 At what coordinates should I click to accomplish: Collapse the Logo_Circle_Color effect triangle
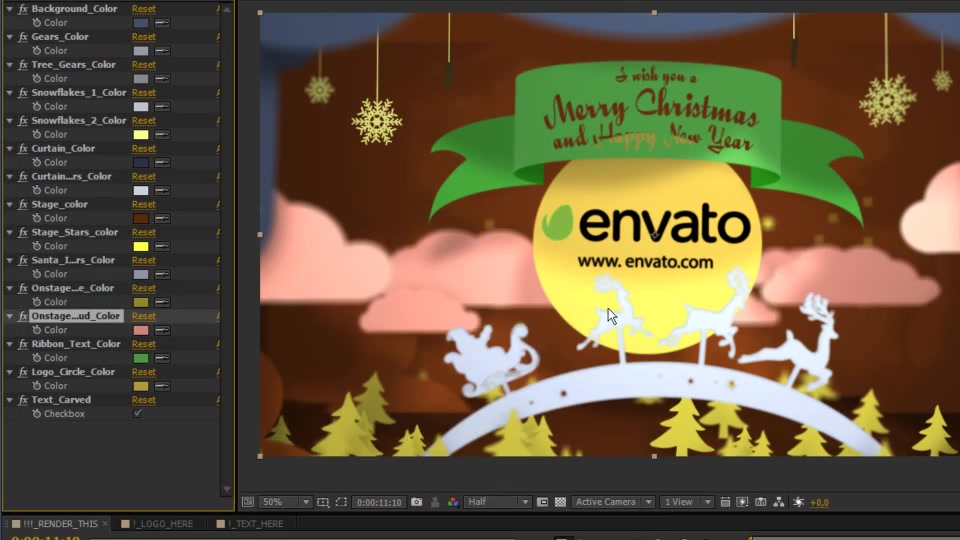coord(10,372)
